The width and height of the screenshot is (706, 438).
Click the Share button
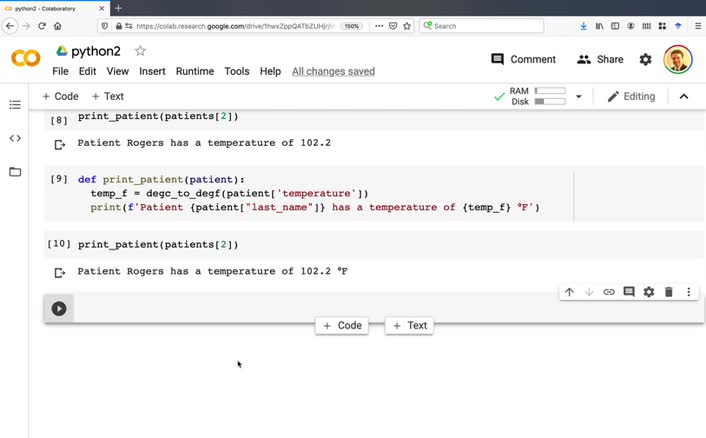click(600, 59)
